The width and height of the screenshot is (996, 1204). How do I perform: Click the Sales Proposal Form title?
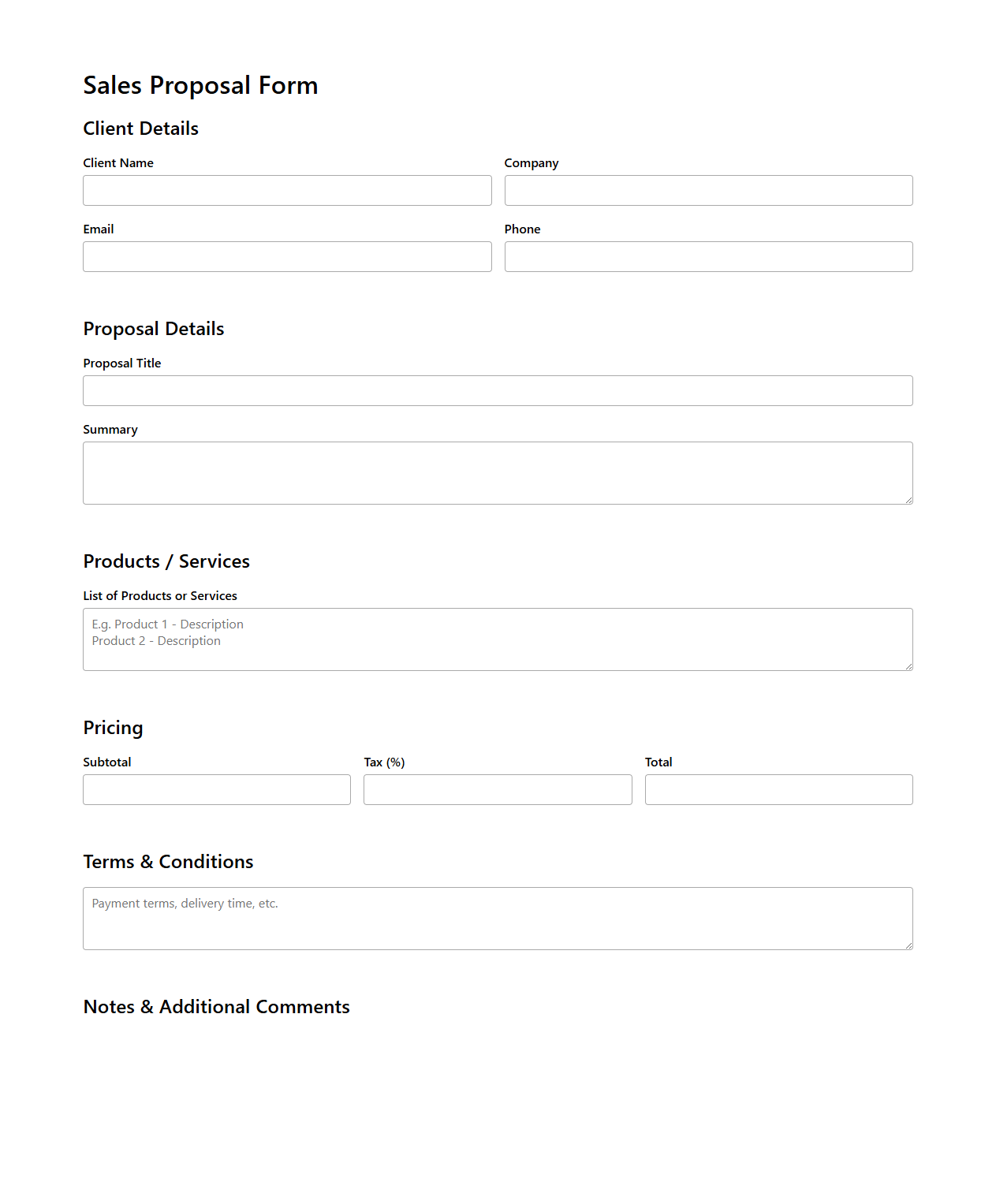click(x=201, y=85)
